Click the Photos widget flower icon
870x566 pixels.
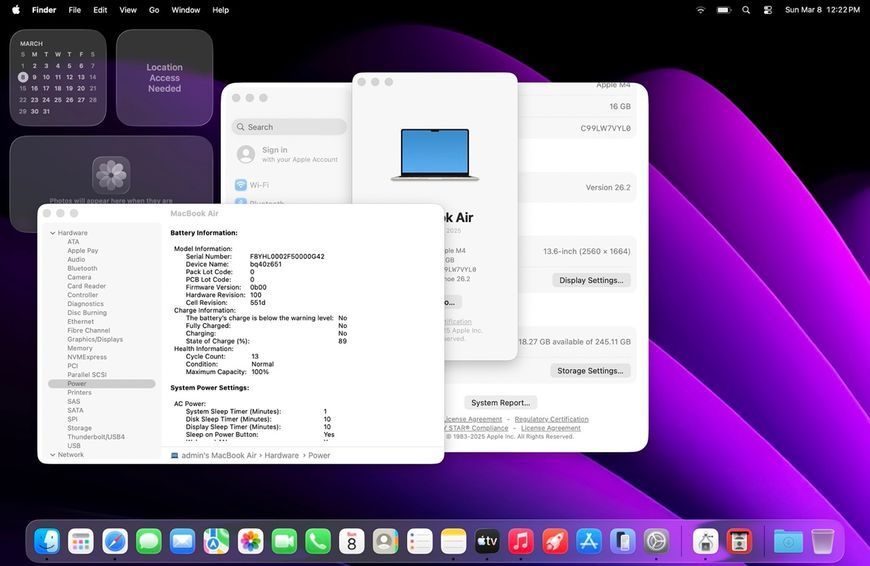112,175
